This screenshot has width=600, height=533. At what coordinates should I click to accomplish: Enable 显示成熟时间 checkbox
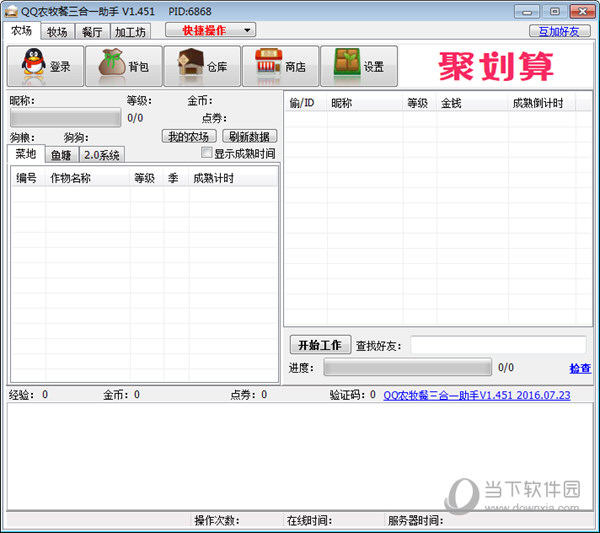(x=206, y=153)
